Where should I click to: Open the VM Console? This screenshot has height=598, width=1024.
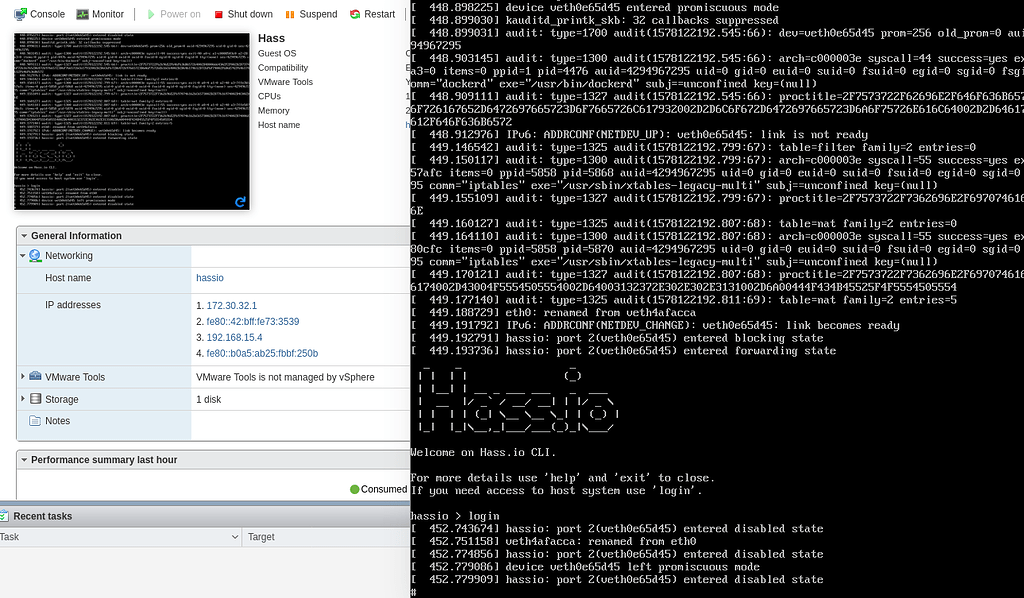pos(39,14)
